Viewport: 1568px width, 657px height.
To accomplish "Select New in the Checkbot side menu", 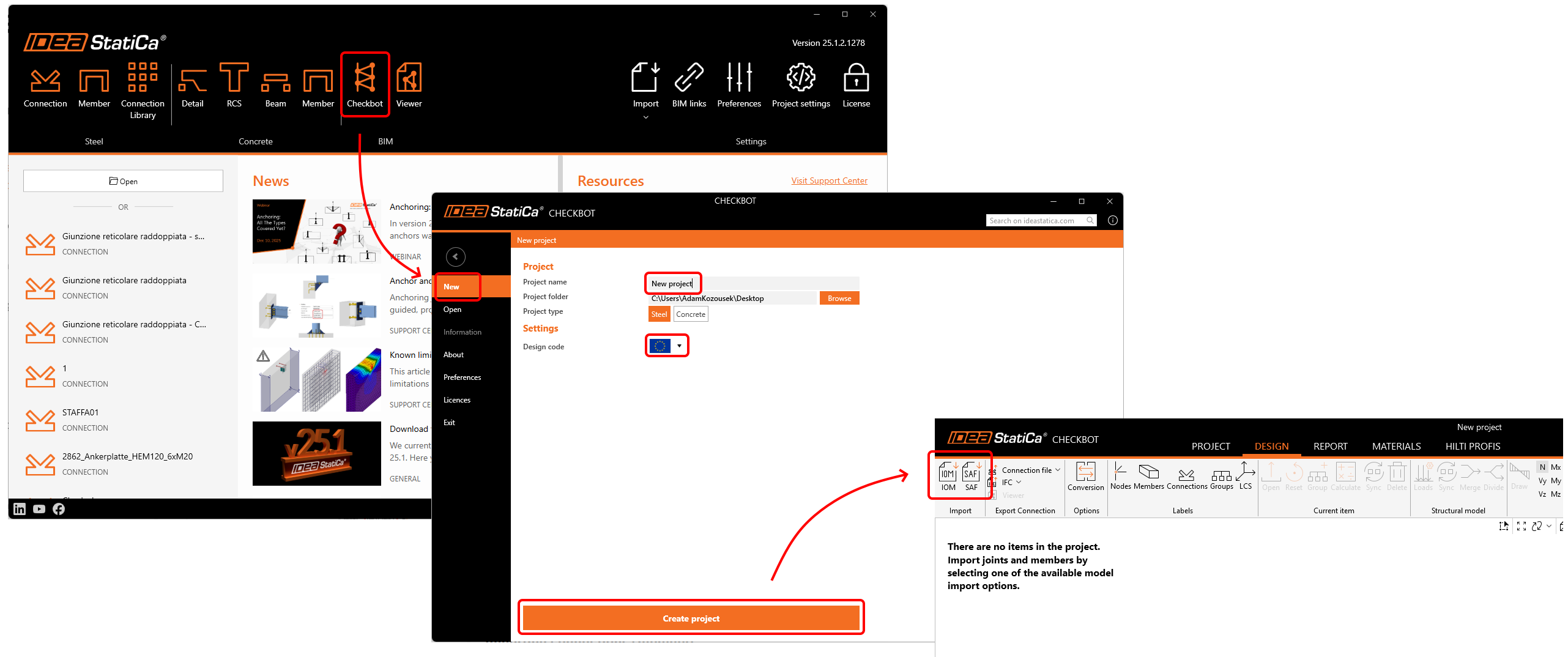I will coord(472,287).
